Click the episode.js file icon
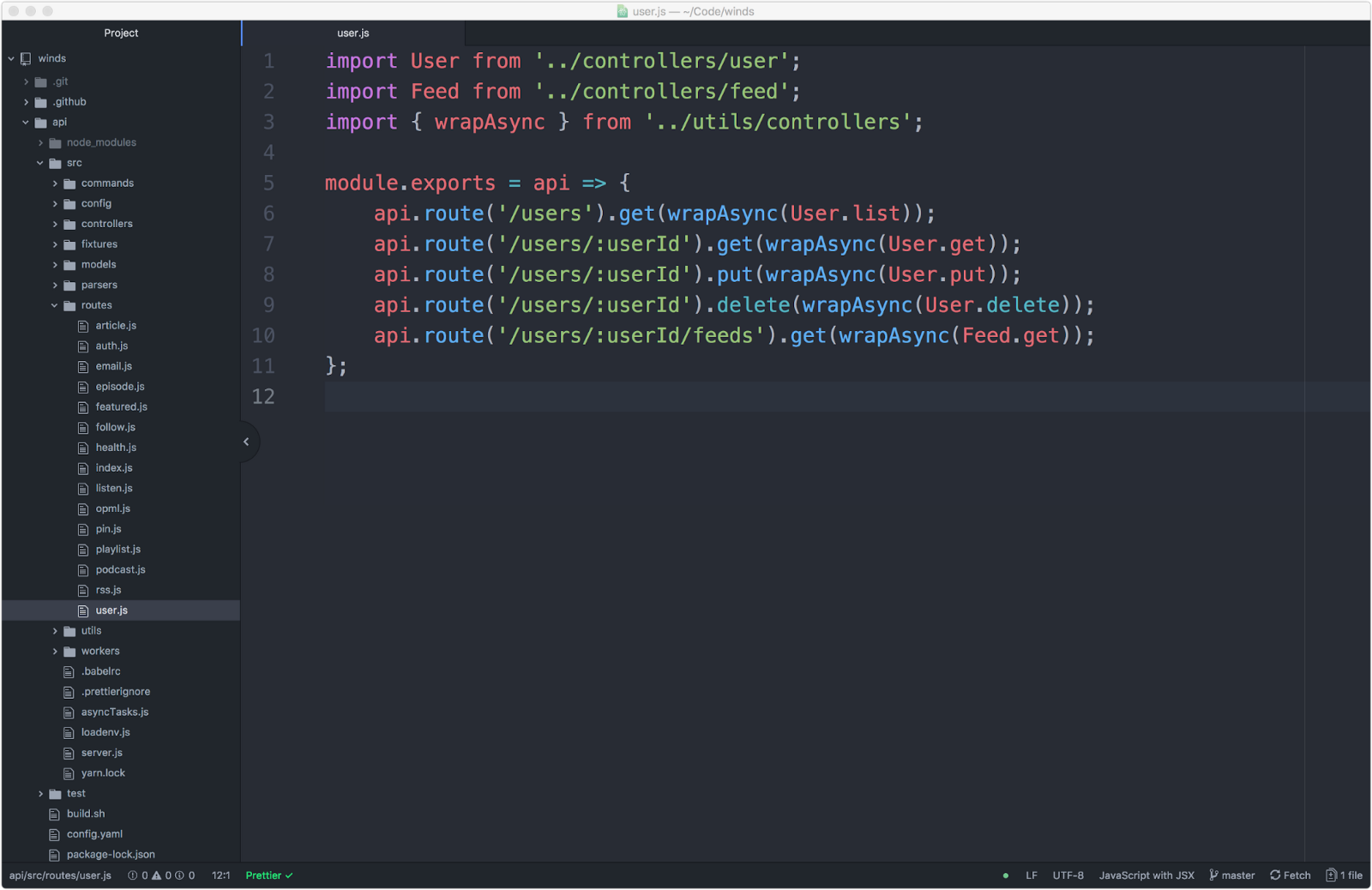This screenshot has width=1372, height=890. click(x=83, y=387)
